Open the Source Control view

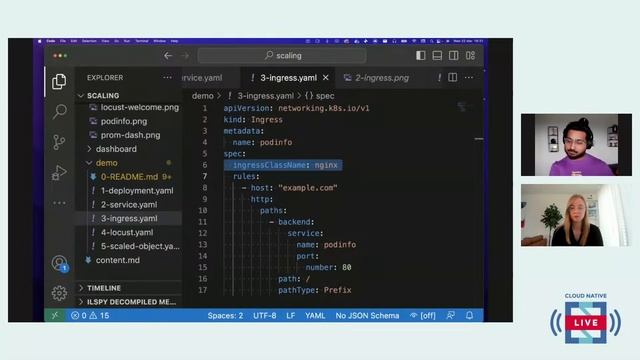[59, 142]
